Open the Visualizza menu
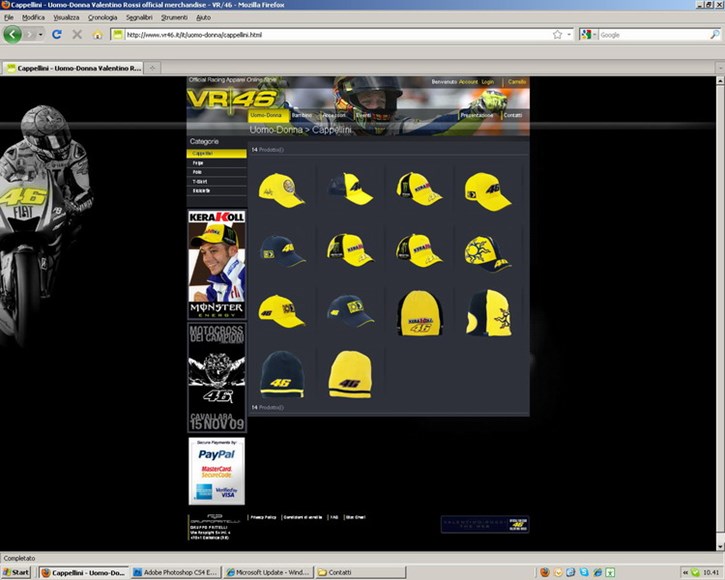 [66, 17]
